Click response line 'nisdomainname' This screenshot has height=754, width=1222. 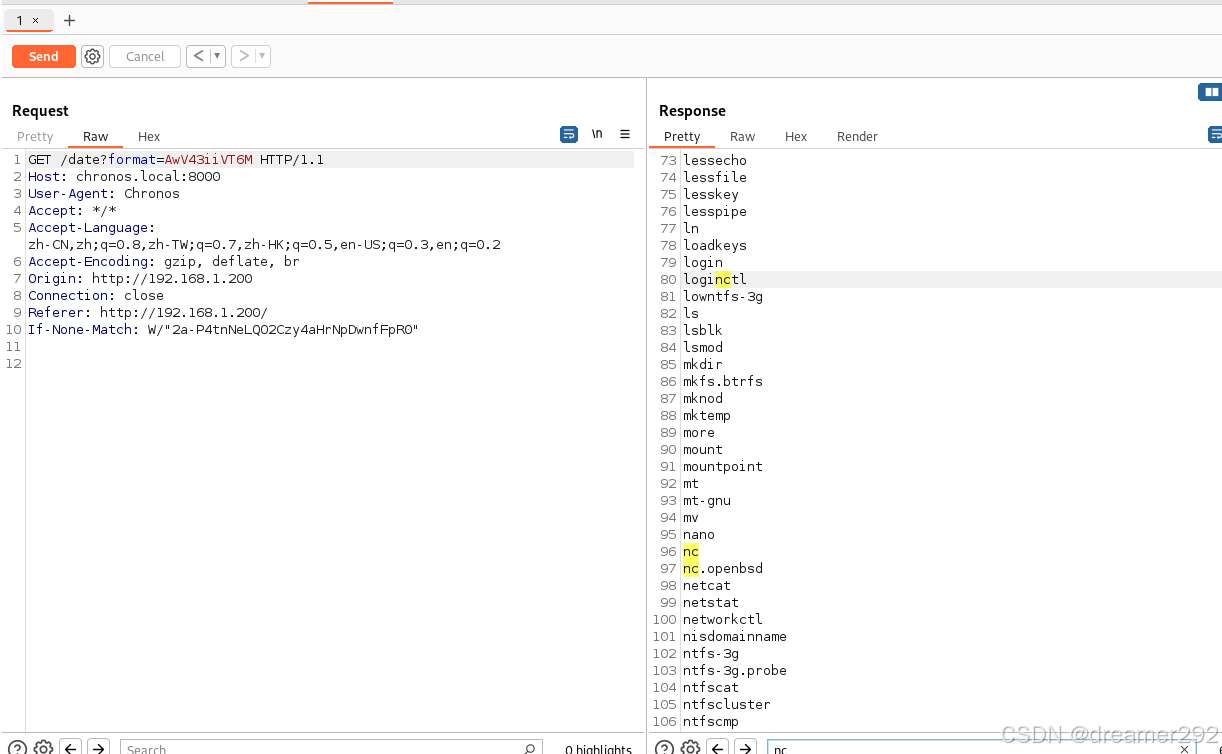tap(735, 636)
